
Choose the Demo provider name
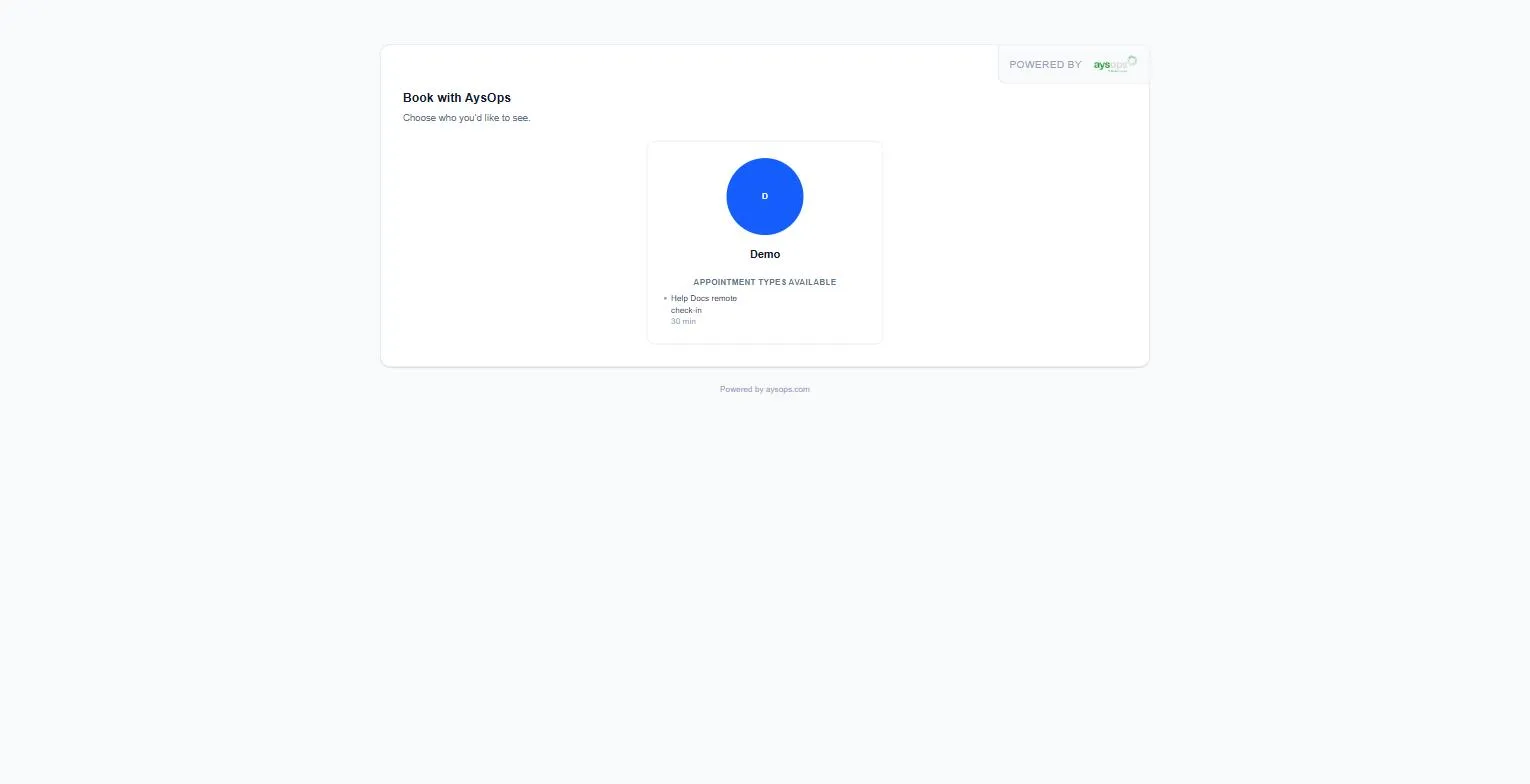[765, 254]
